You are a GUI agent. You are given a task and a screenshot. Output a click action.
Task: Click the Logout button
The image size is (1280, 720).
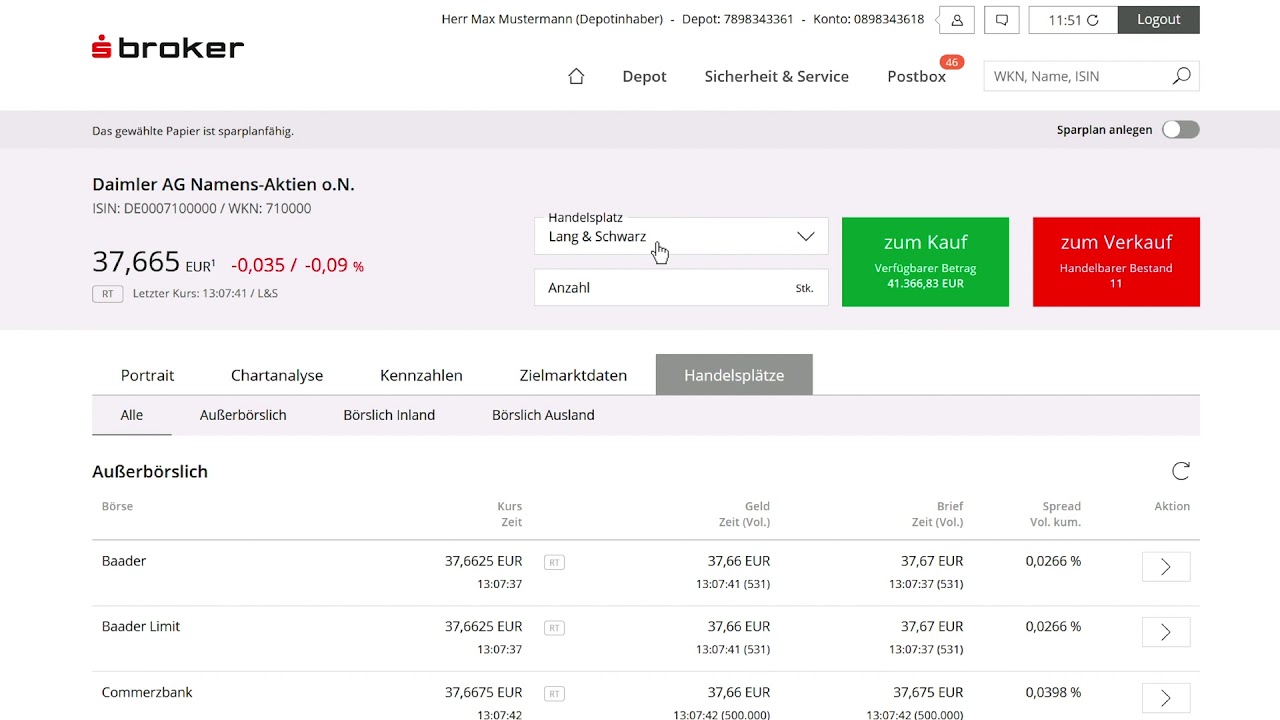1158,20
